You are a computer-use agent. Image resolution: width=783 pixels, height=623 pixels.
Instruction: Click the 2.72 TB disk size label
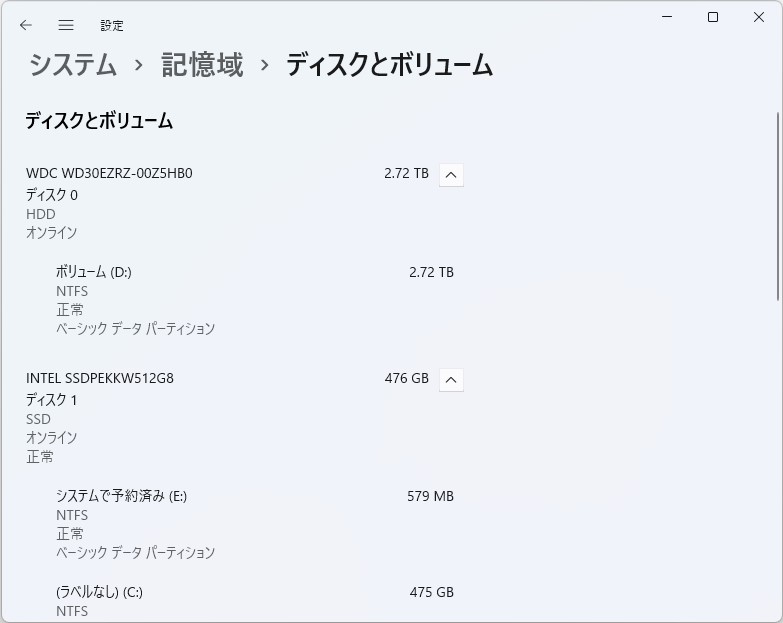pyautogui.click(x=406, y=173)
